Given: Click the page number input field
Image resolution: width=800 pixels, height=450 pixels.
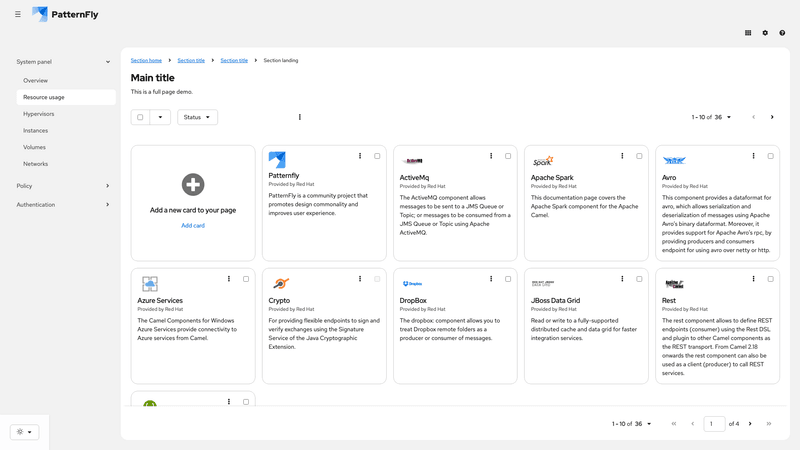Looking at the screenshot, I should [714, 424].
